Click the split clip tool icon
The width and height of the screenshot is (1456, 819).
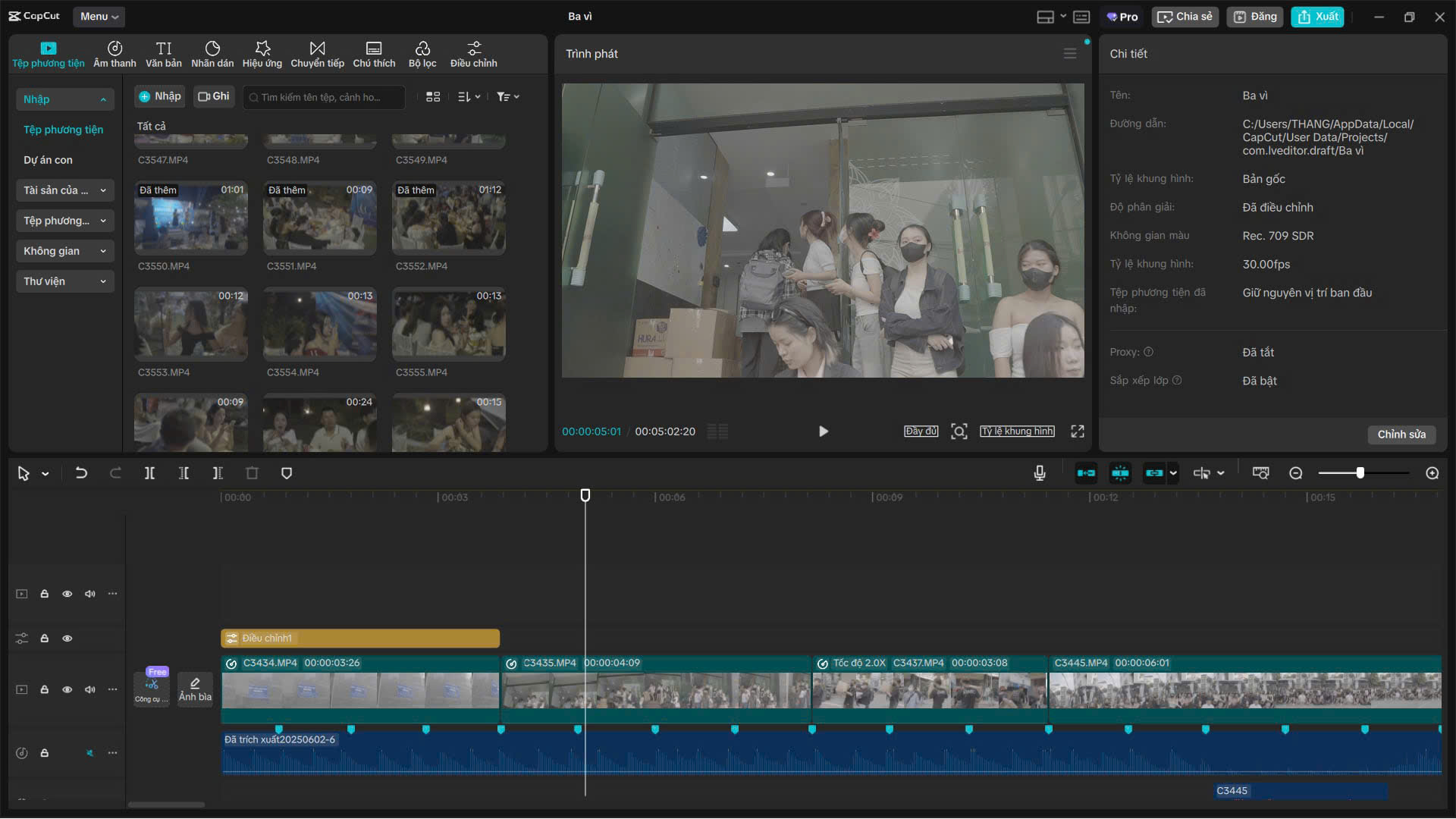149,473
